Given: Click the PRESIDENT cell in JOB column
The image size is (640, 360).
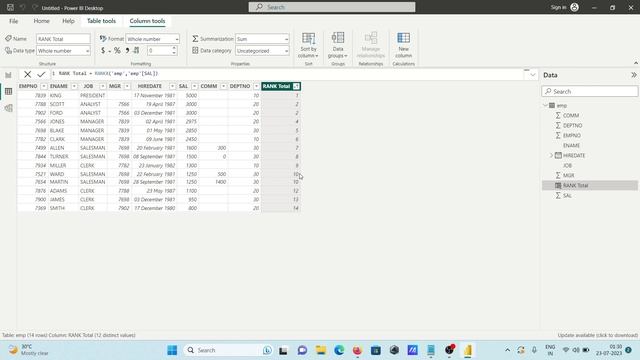Looking at the screenshot, I should [92, 96].
